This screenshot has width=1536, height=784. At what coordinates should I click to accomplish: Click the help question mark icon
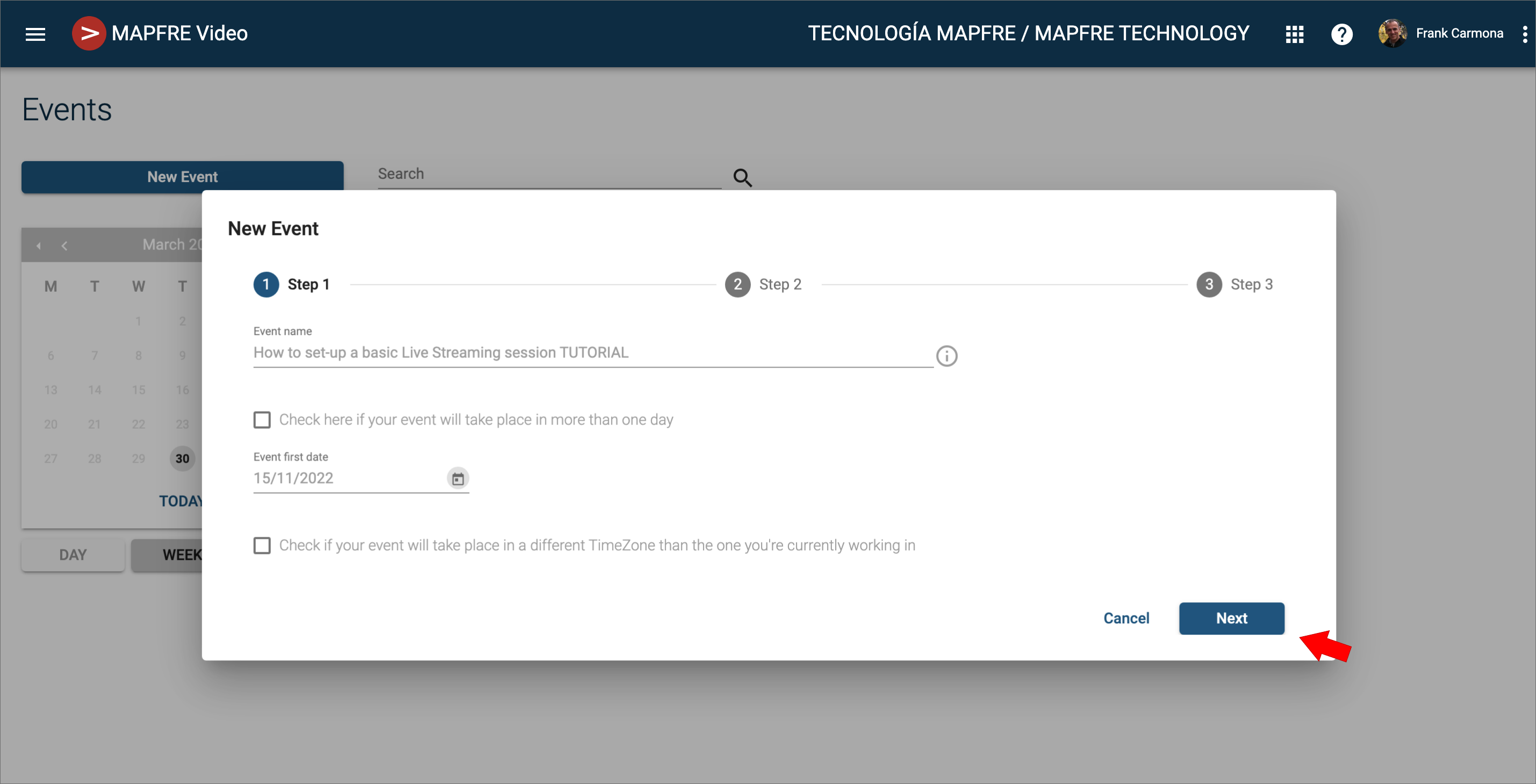click(1341, 34)
